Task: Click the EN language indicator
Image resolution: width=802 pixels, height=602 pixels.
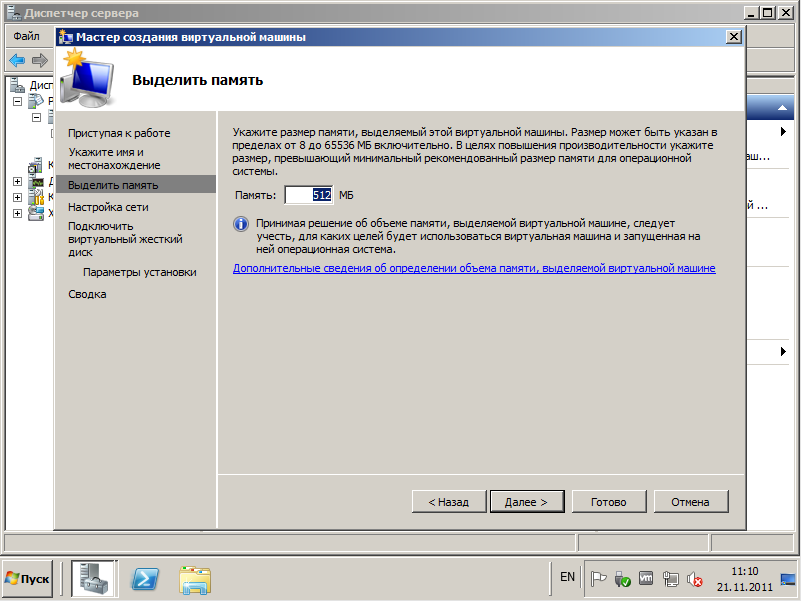Action: tap(567, 577)
